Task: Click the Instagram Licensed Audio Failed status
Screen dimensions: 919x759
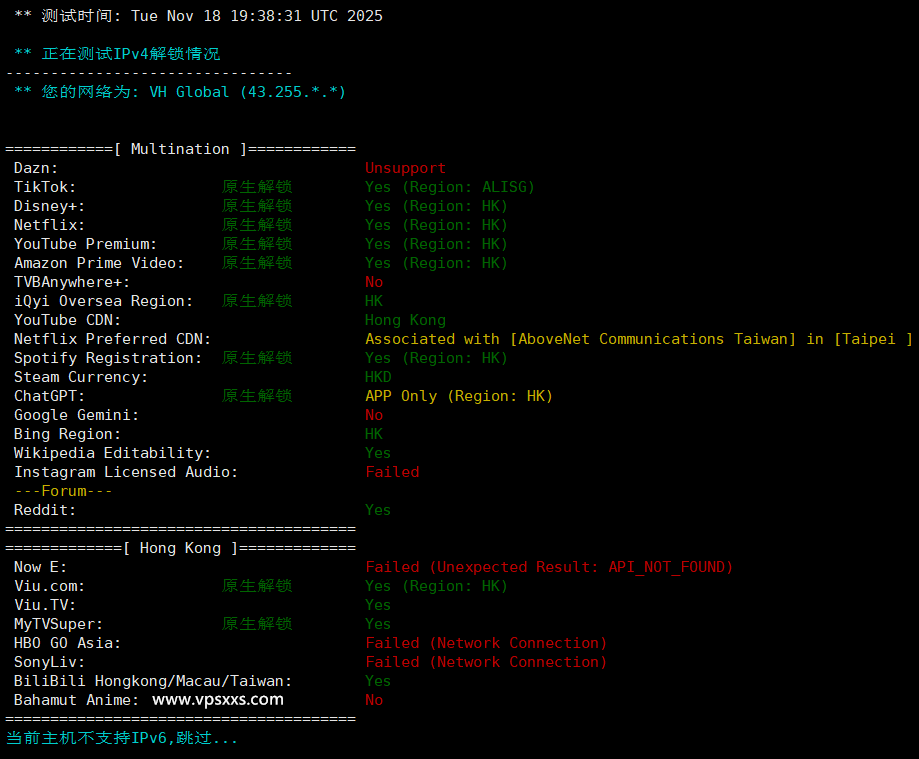Action: [392, 472]
